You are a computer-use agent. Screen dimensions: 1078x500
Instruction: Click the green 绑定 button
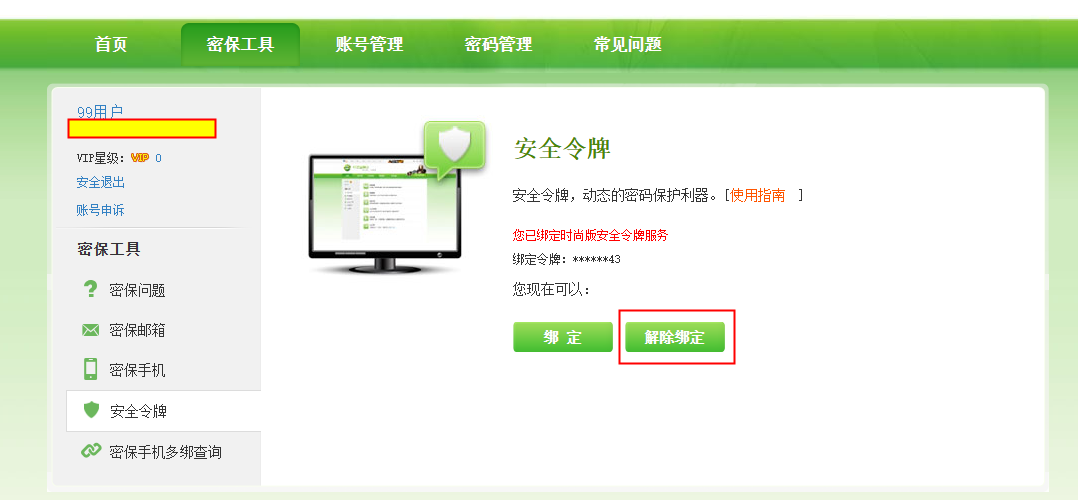(x=562, y=337)
